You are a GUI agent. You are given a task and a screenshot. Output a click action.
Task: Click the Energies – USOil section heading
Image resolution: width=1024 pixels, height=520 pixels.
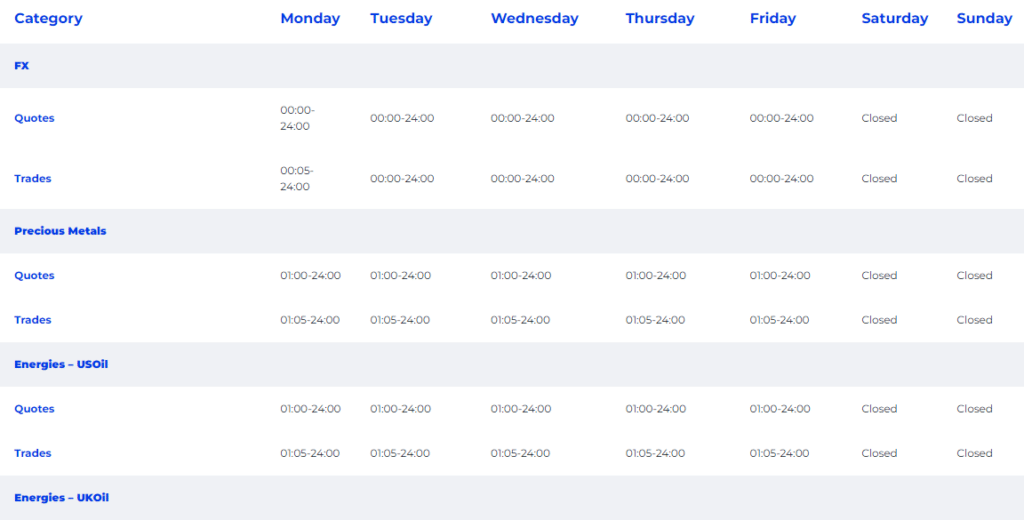pyautogui.click(x=61, y=364)
